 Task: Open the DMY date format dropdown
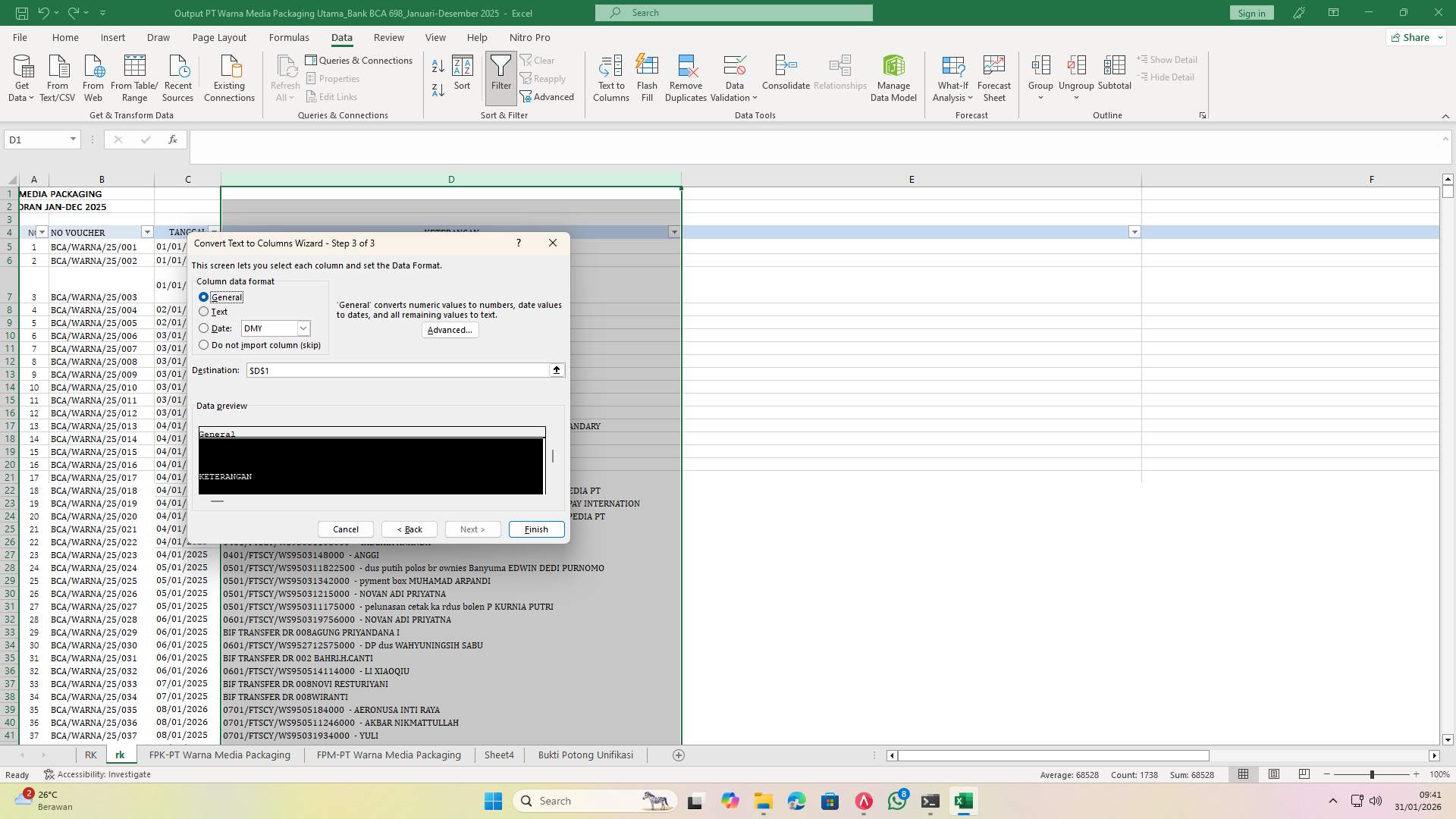pyautogui.click(x=303, y=328)
